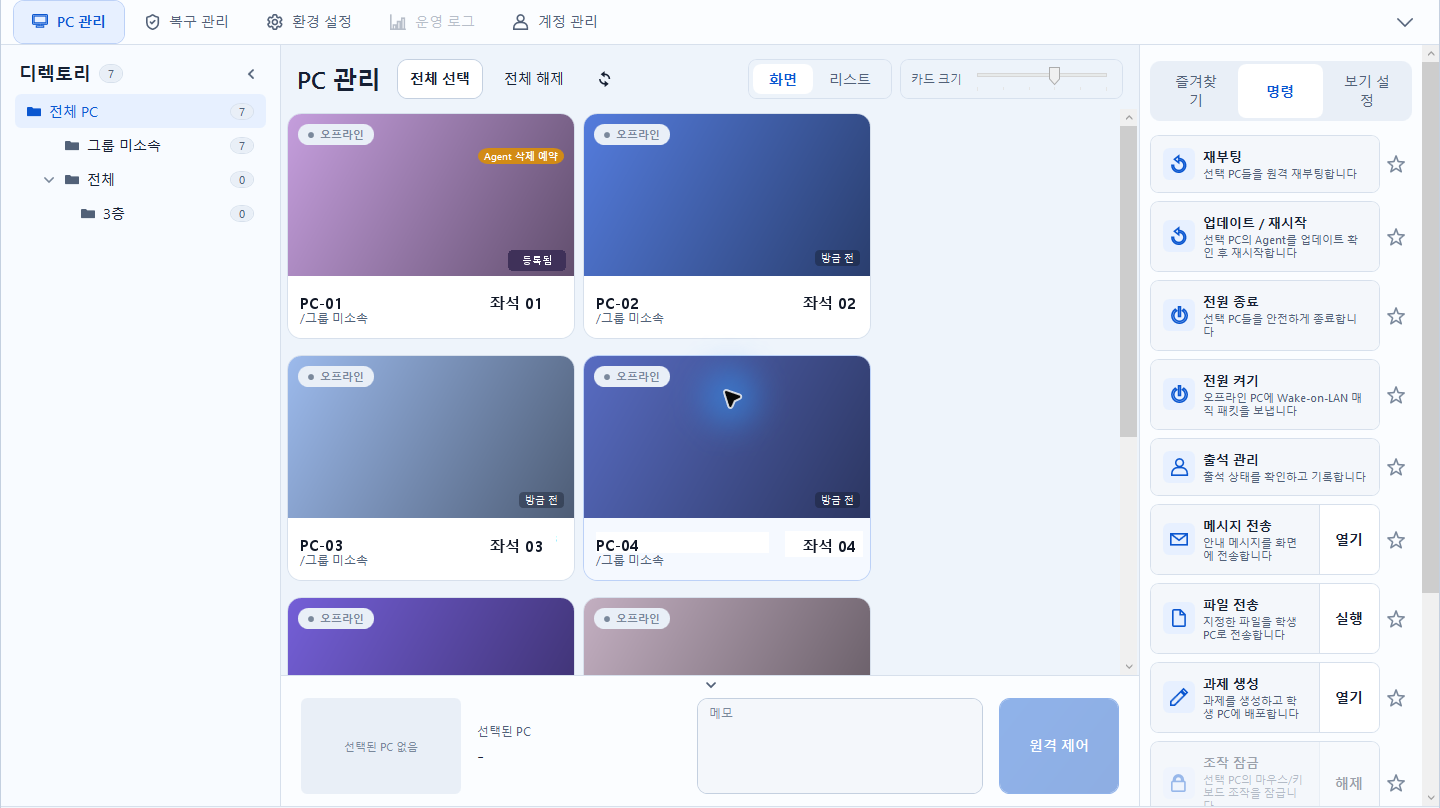Click the star next to 파일 전송
Image resolution: width=1440 pixels, height=808 pixels.
click(1396, 619)
